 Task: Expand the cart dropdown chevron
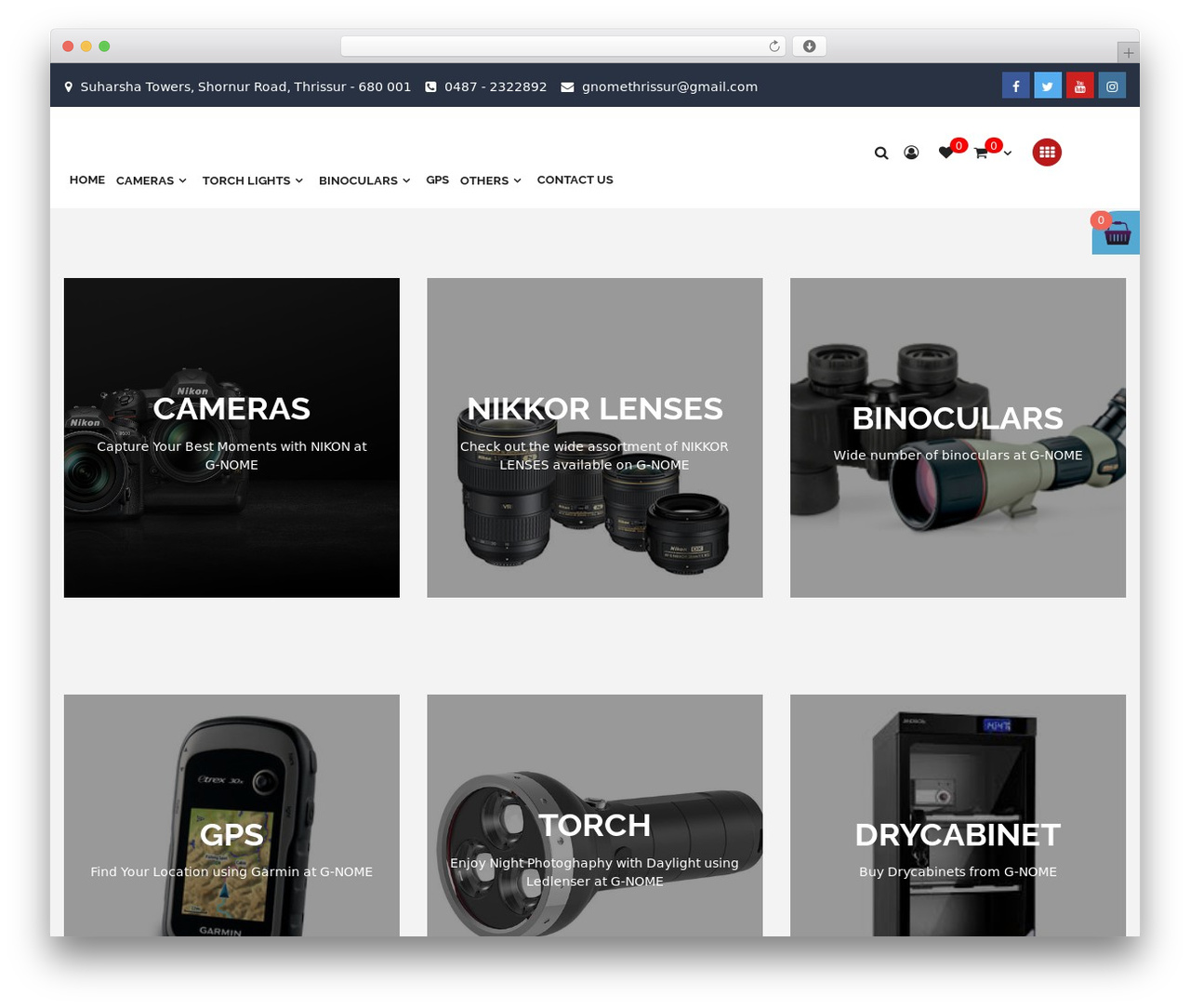(1008, 153)
